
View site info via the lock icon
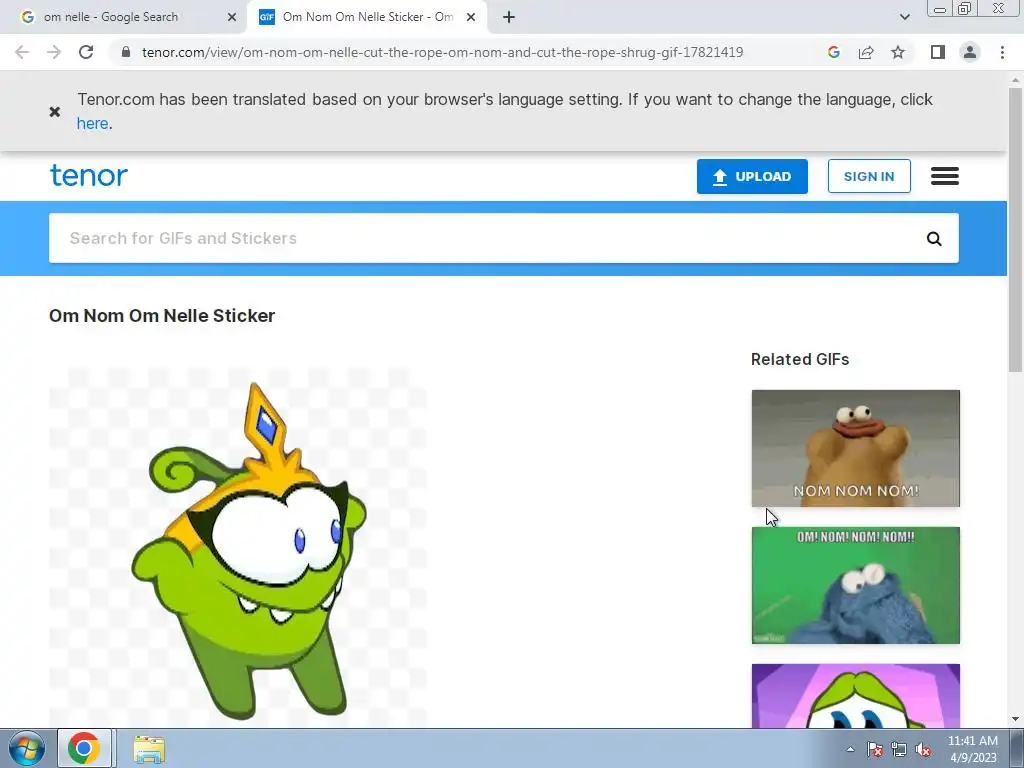point(126,52)
